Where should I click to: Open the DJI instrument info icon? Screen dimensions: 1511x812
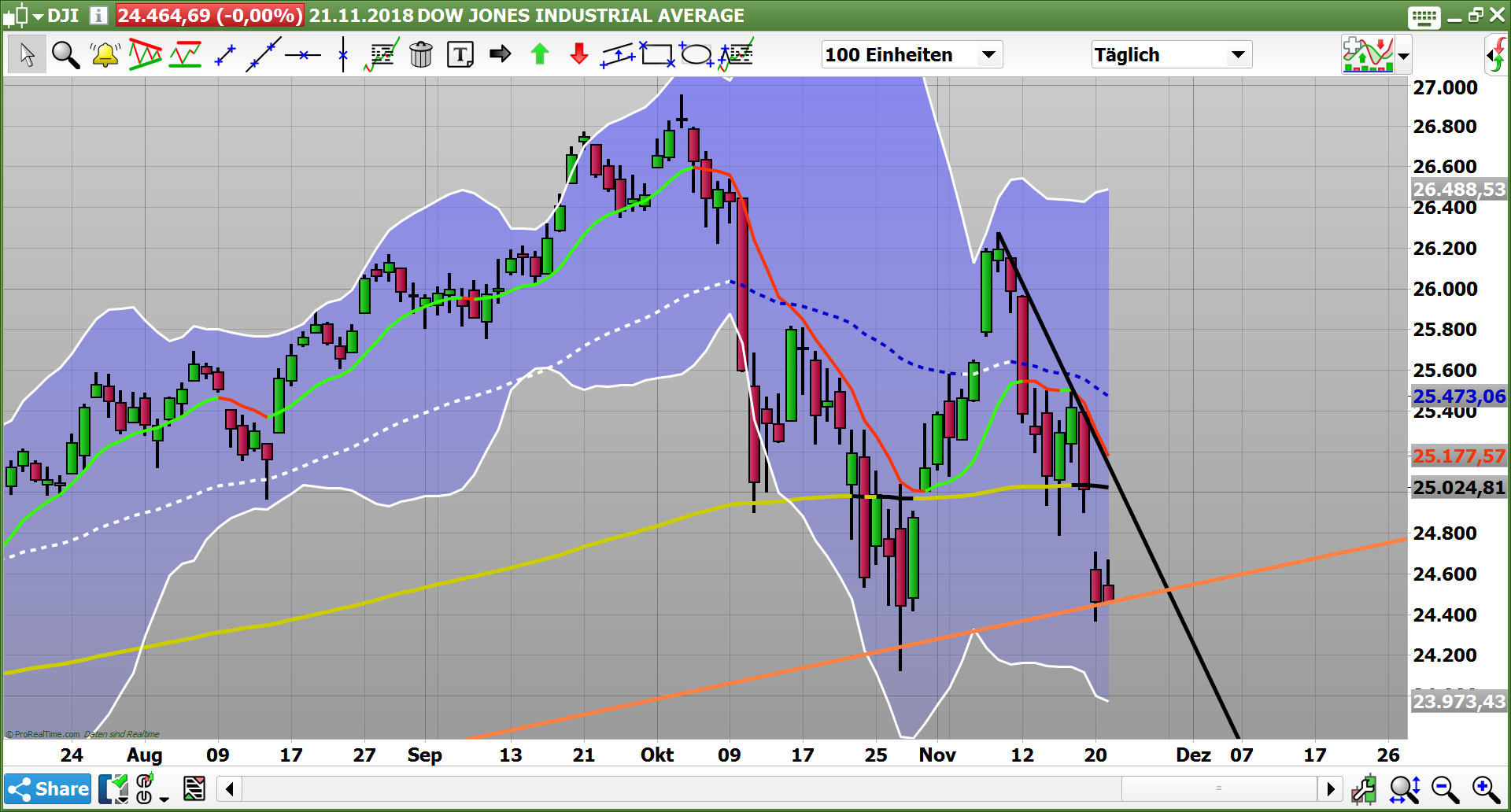coord(98,16)
